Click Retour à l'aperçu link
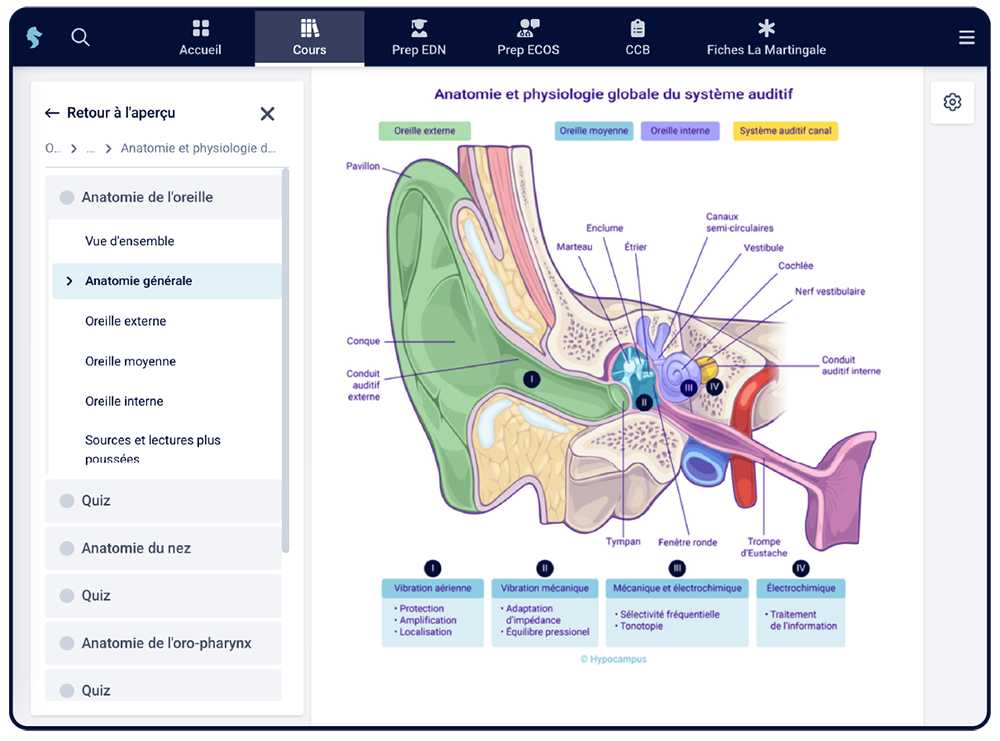Image resolution: width=1000 pixels, height=741 pixels. tap(110, 114)
